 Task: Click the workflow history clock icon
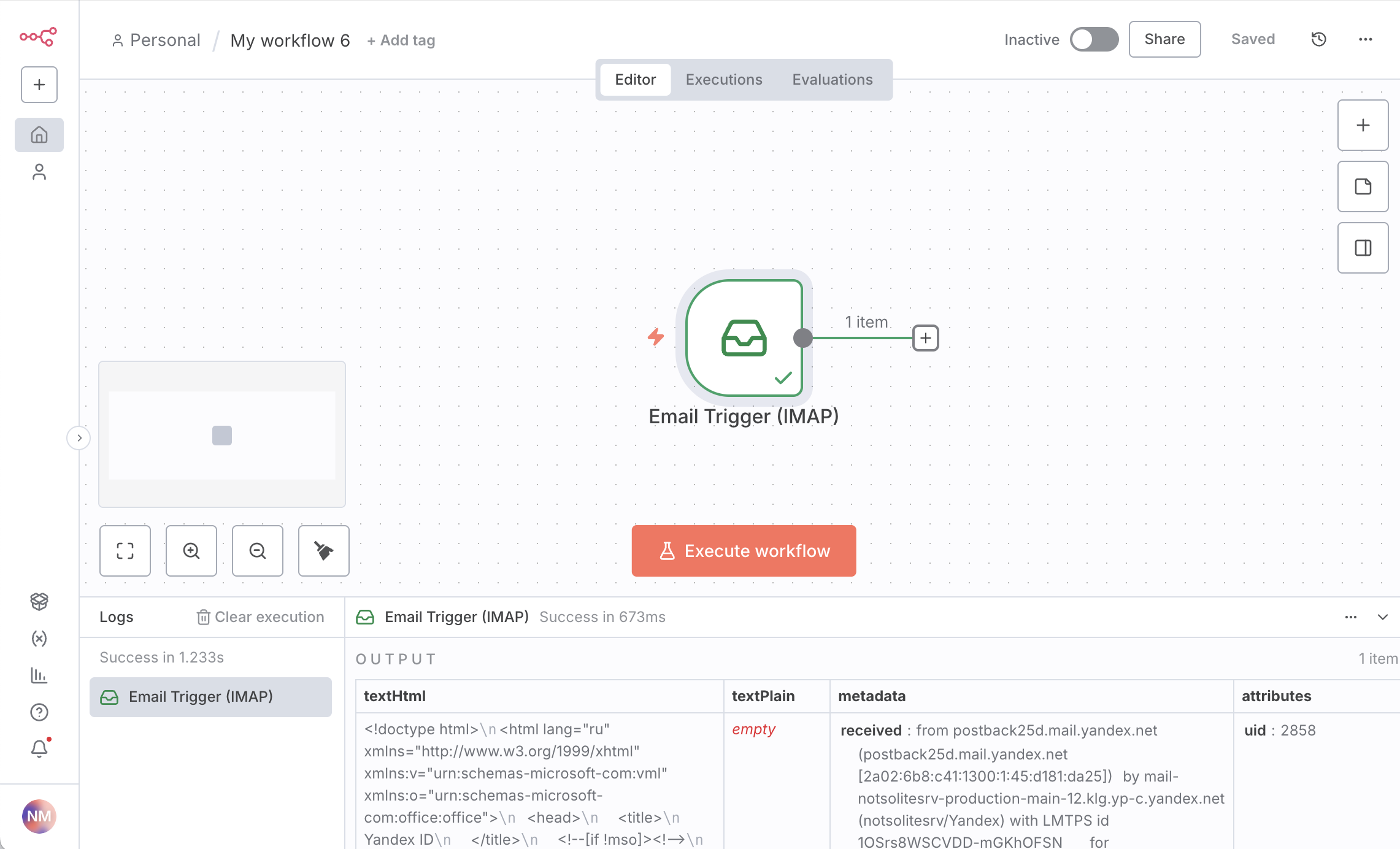(x=1318, y=39)
